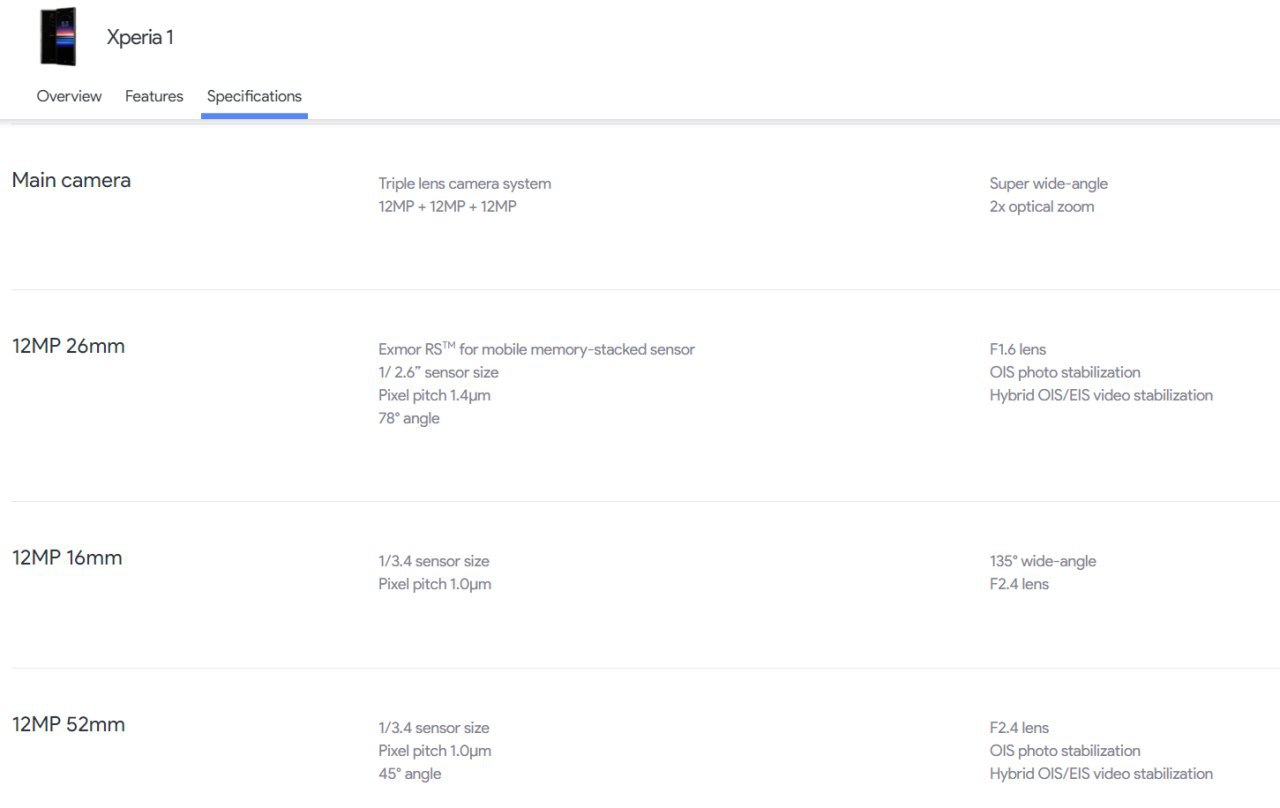Image resolution: width=1280 pixels, height=808 pixels.
Task: Select the 12MP 52mm section heading
Action: [68, 725]
